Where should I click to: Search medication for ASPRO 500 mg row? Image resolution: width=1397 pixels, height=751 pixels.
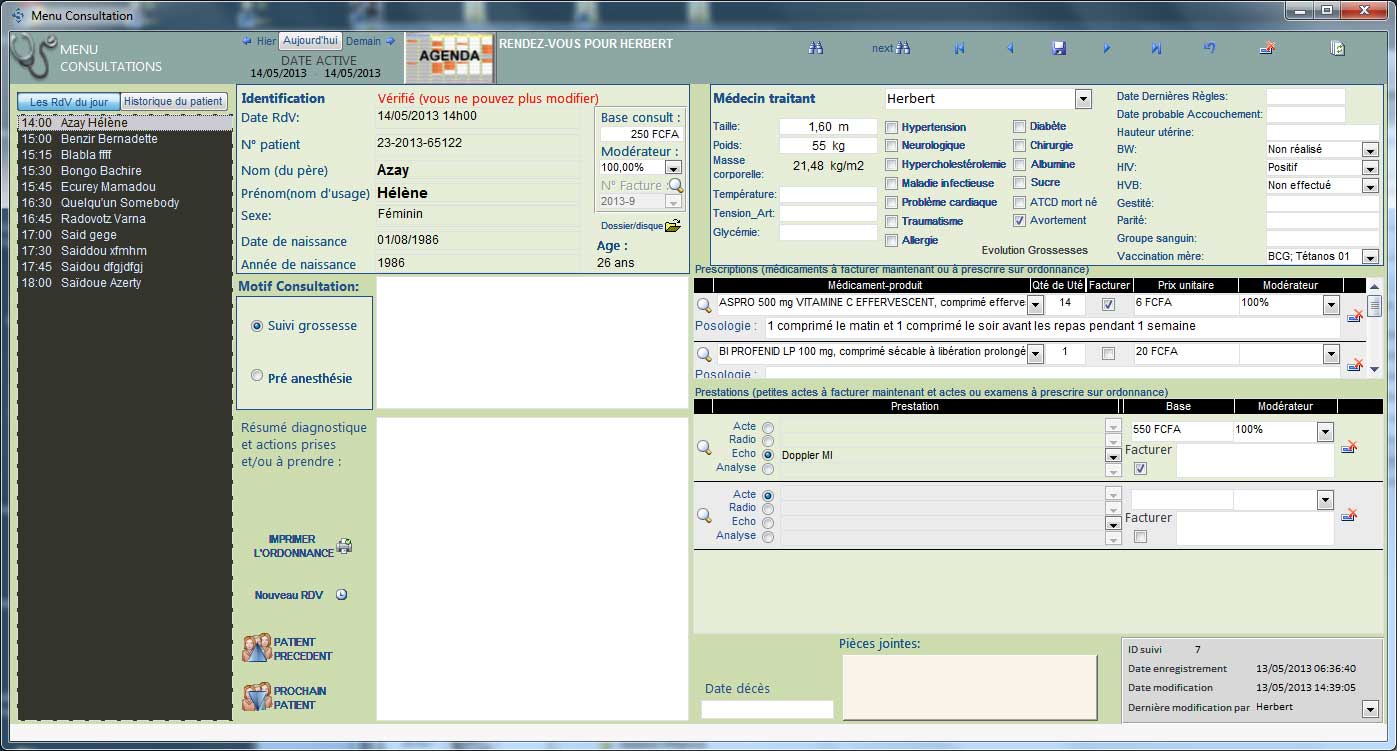click(x=704, y=305)
